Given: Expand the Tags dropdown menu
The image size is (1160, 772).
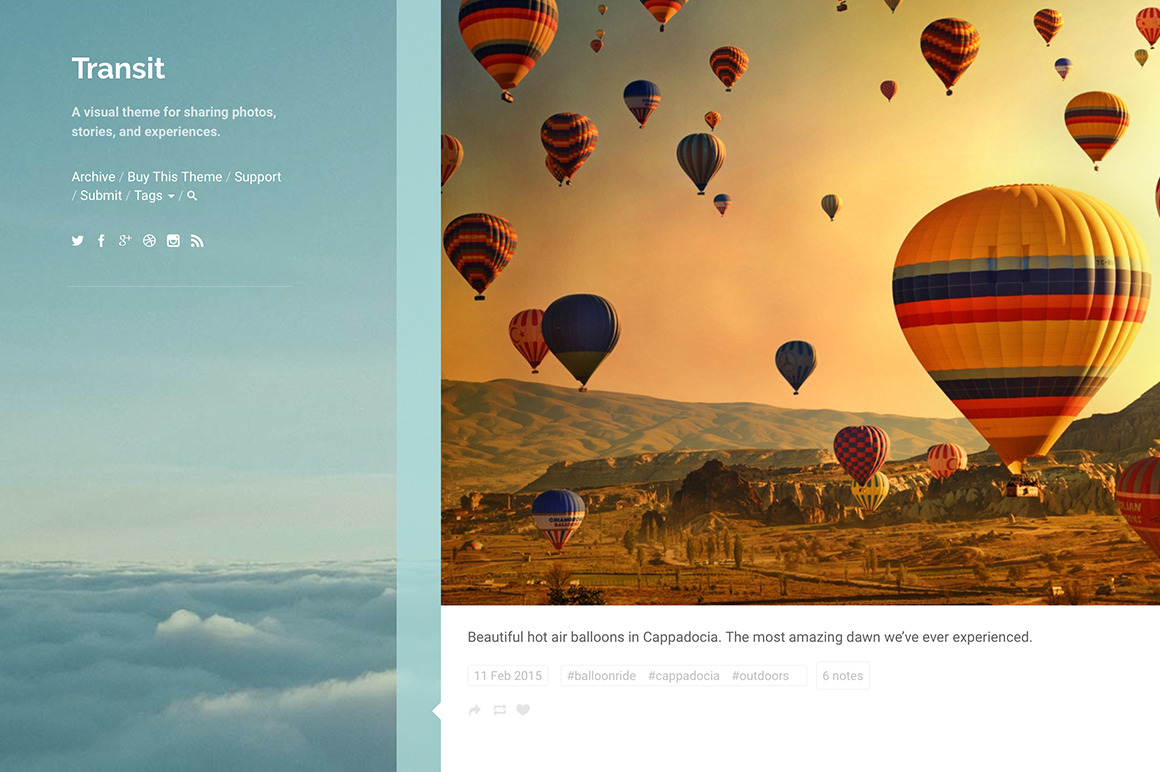Looking at the screenshot, I should coord(154,196).
